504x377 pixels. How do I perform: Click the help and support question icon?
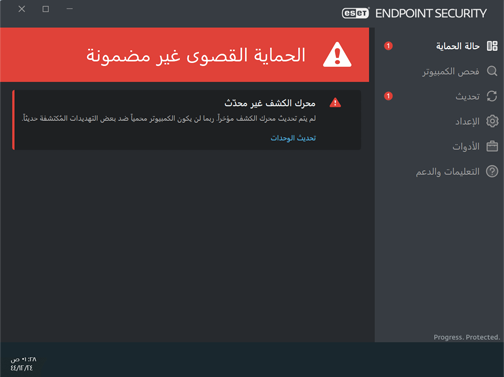click(492, 171)
